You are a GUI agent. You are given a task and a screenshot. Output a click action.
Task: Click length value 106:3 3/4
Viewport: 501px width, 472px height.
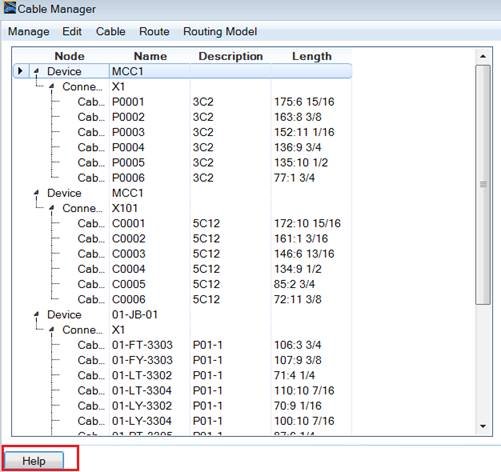[x=298, y=345]
